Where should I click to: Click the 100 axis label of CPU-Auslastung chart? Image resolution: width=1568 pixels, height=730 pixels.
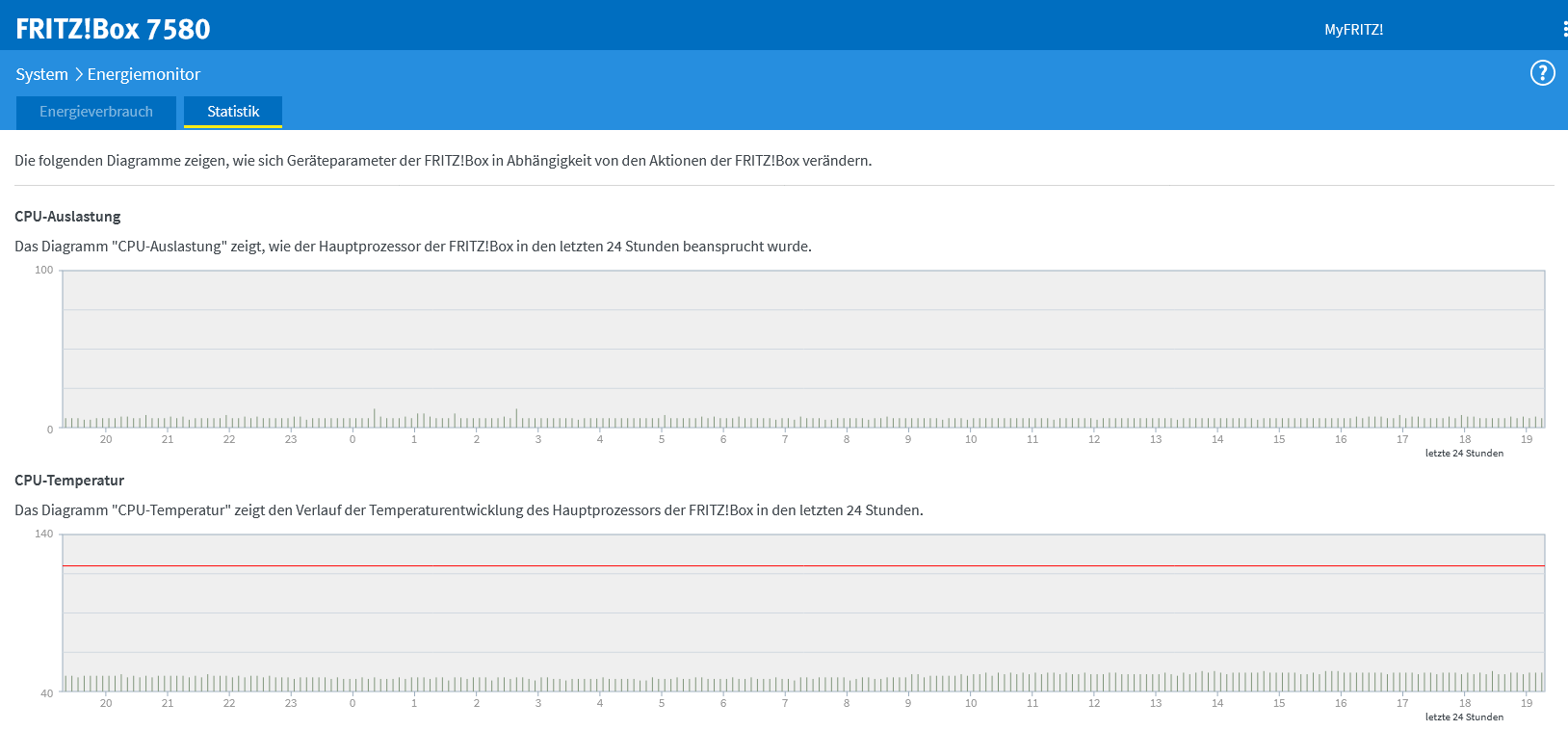(x=44, y=270)
